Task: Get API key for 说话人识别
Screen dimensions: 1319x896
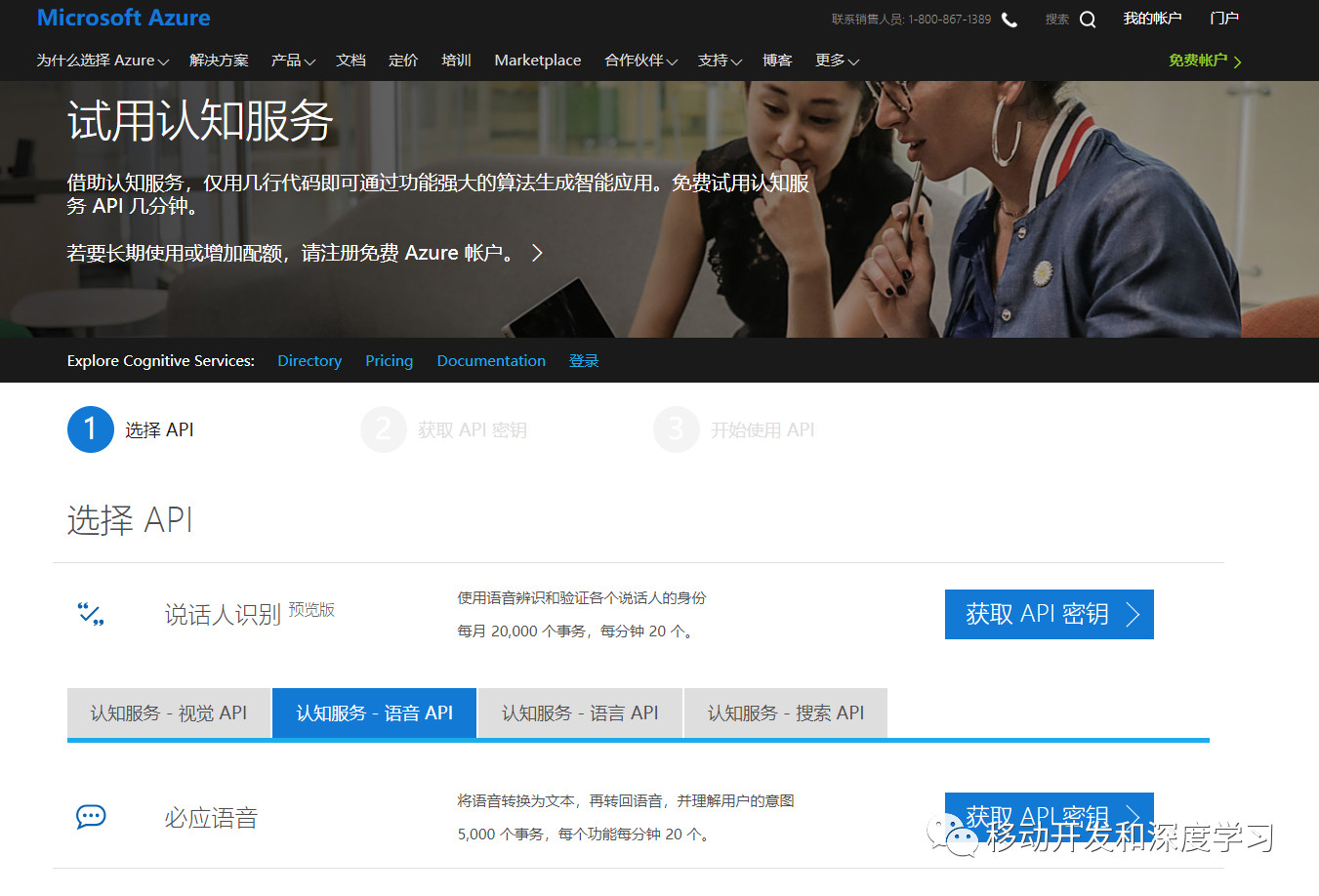Action: pyautogui.click(x=1050, y=614)
